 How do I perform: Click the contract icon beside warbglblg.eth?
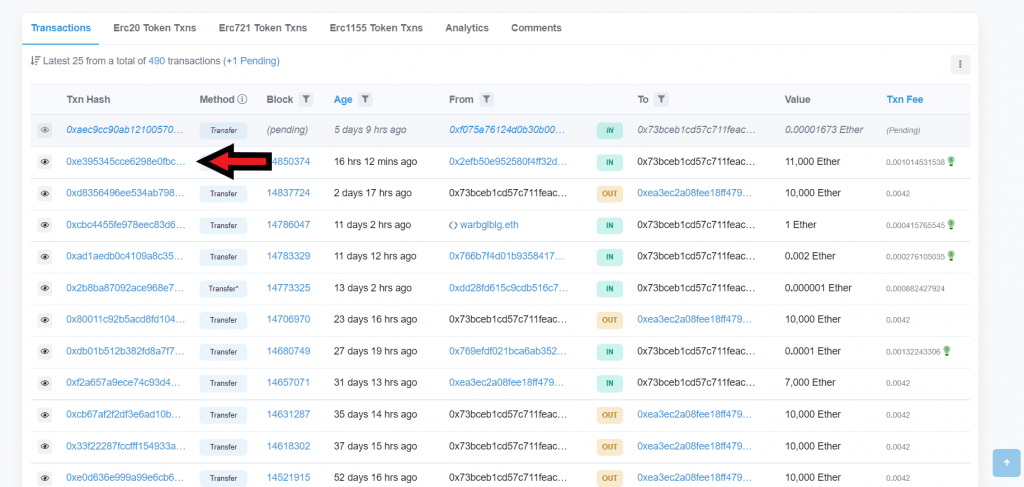point(453,225)
